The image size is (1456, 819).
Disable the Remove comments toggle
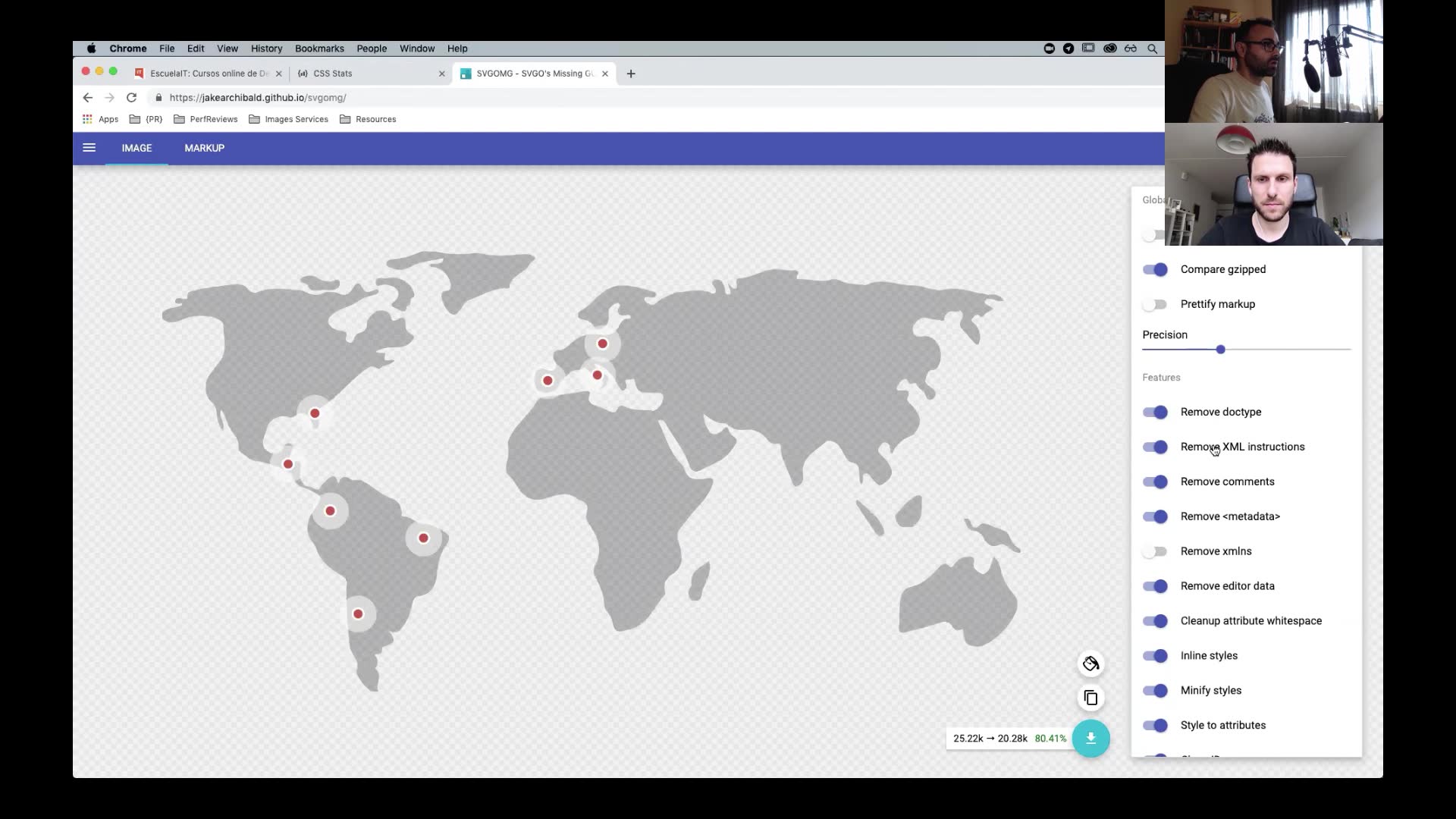(x=1156, y=481)
